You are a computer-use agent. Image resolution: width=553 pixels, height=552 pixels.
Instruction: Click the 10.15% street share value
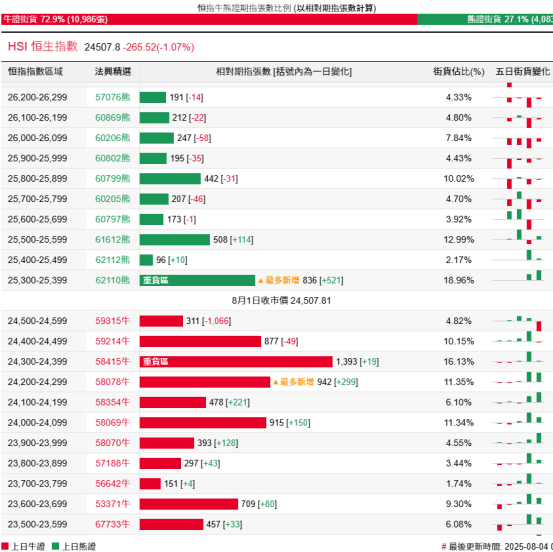coord(458,341)
